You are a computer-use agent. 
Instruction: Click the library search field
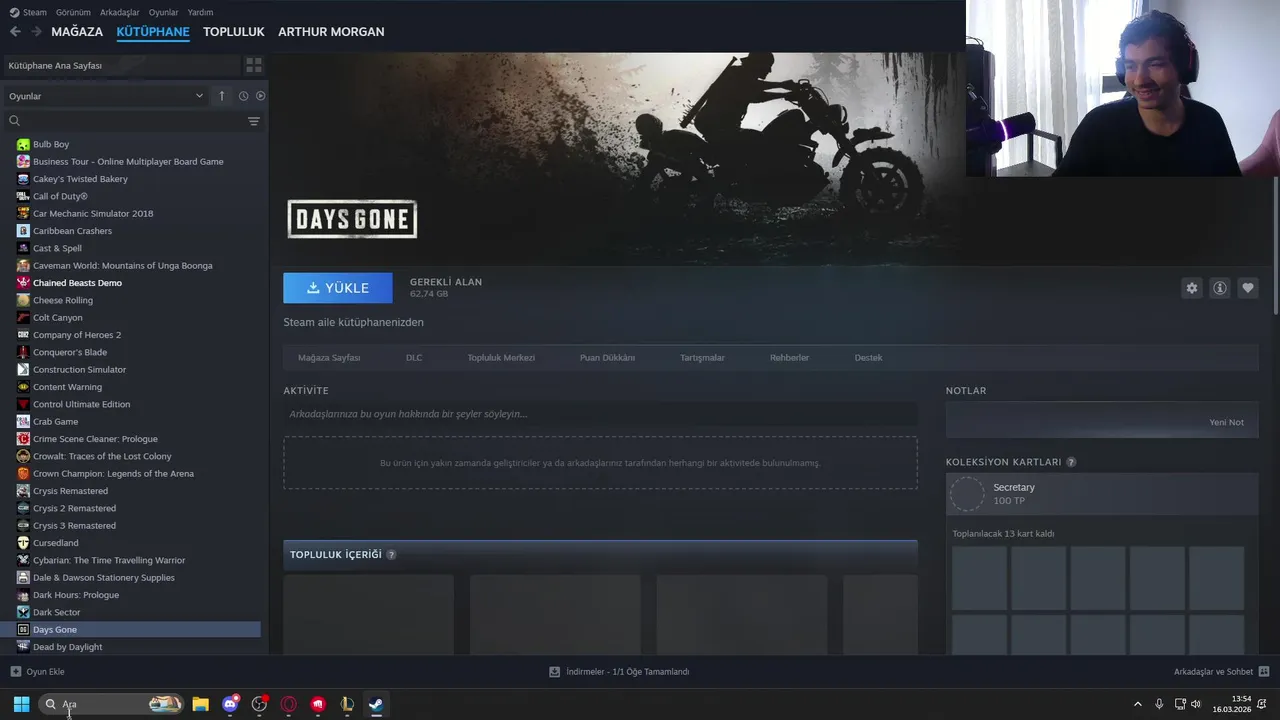click(125, 121)
